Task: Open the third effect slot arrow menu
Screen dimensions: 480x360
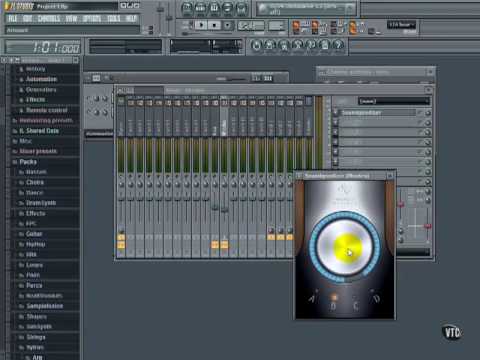Action: pos(336,132)
